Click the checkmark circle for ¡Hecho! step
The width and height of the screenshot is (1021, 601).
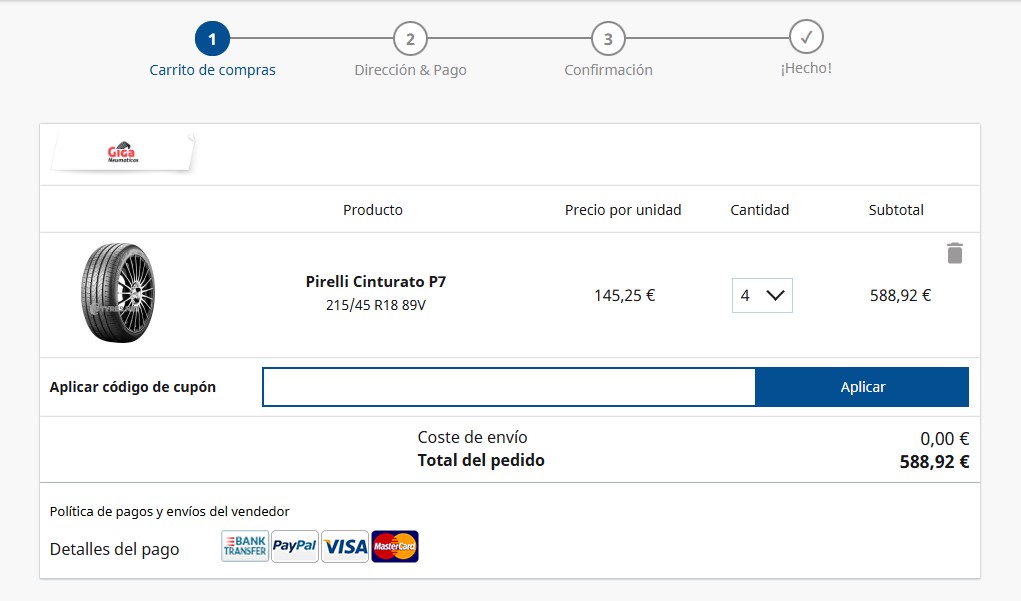click(x=807, y=39)
